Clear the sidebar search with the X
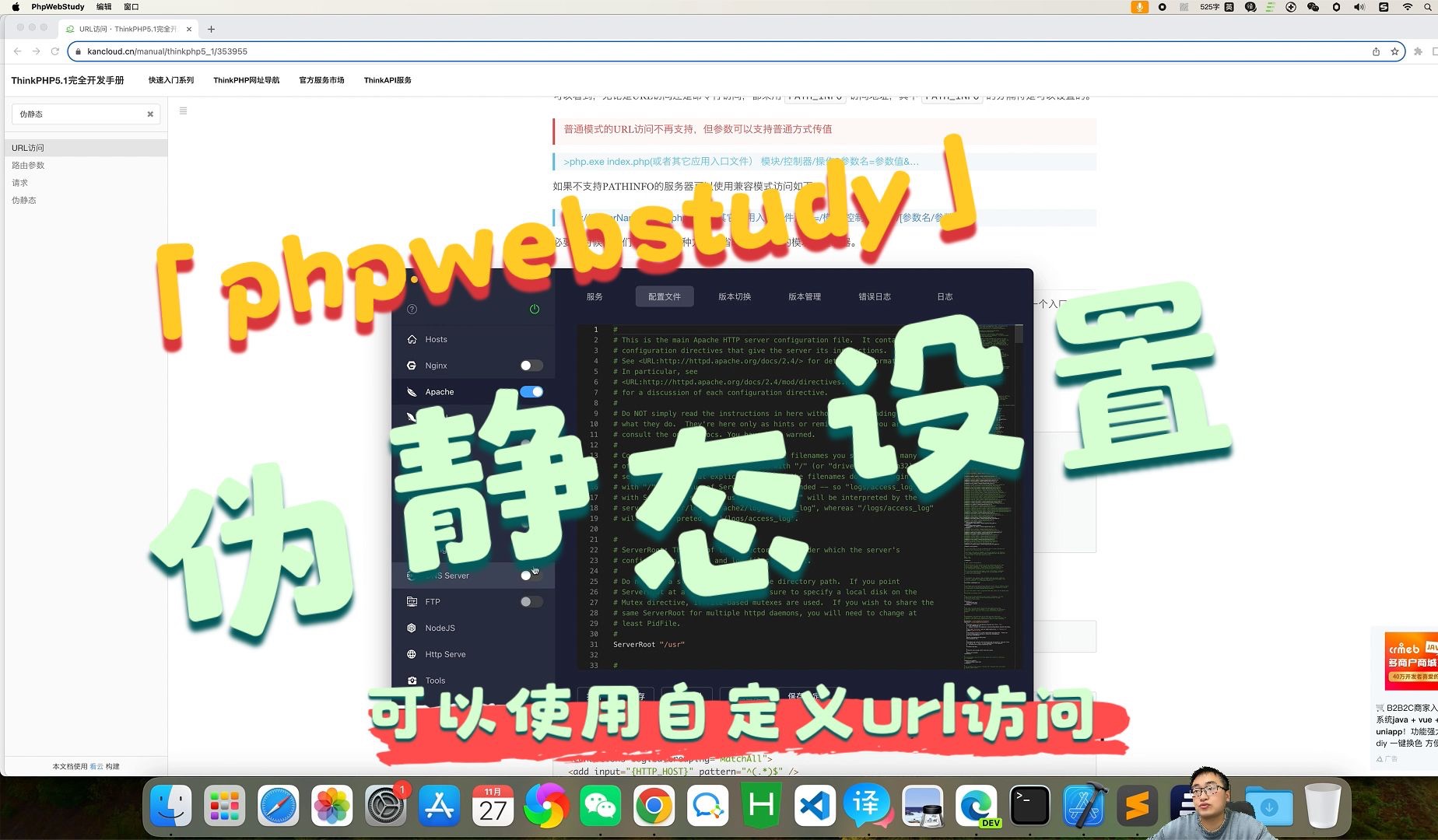The image size is (1438, 840). 150,114
